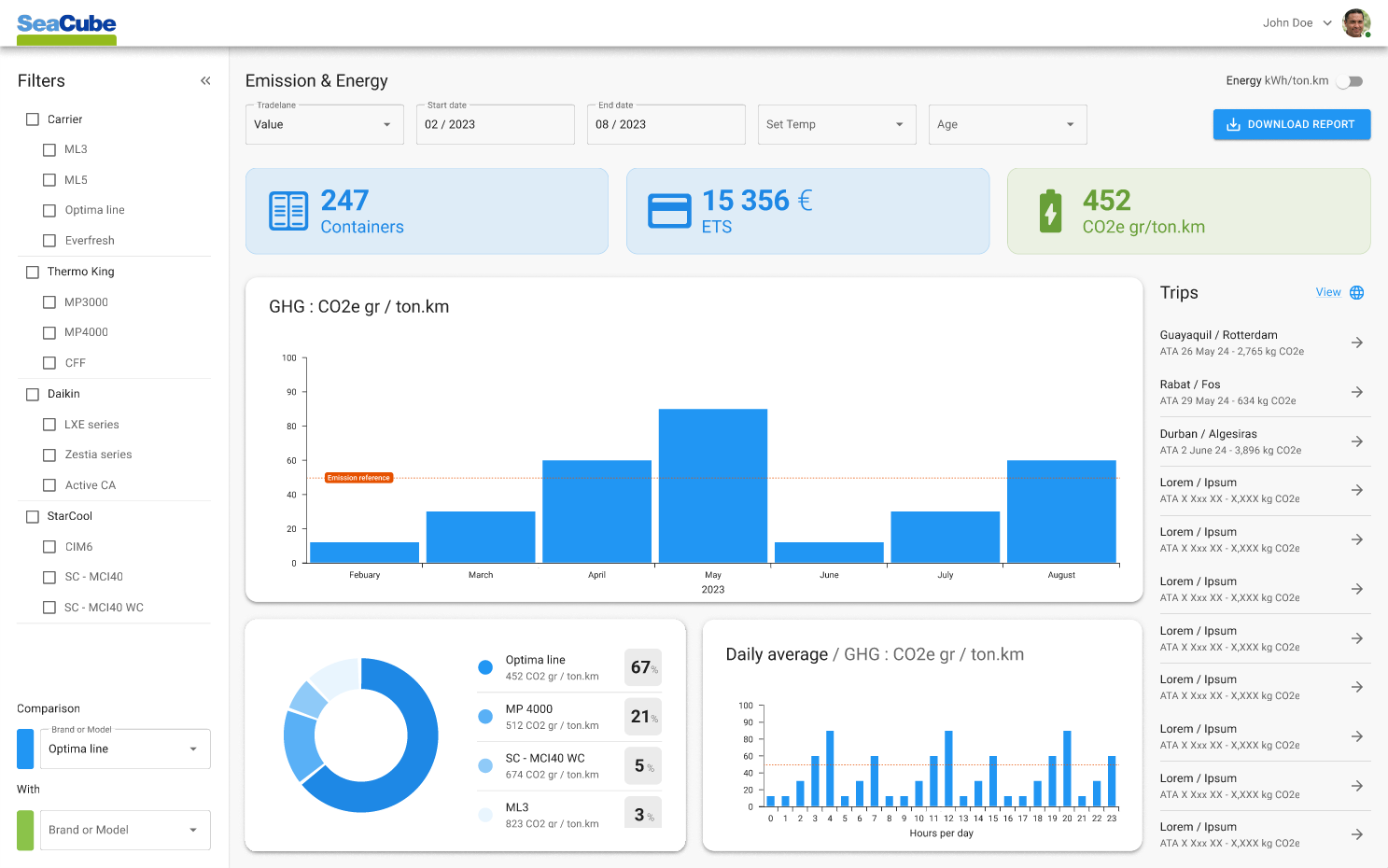
Task: Click the credit card icon on ETS card
Action: [x=669, y=211]
